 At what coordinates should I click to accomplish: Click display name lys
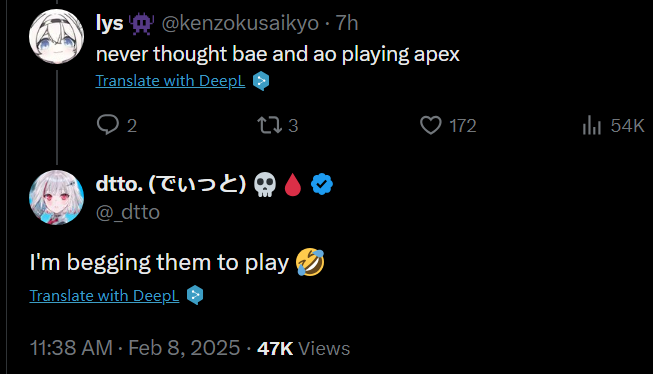[x=110, y=23]
